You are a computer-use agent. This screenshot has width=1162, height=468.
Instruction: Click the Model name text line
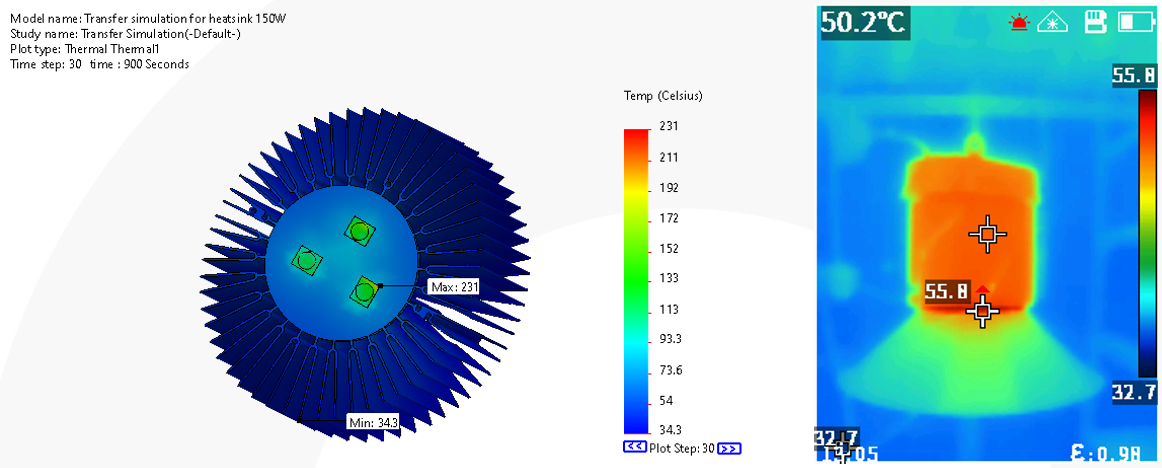pyautogui.click(x=148, y=18)
